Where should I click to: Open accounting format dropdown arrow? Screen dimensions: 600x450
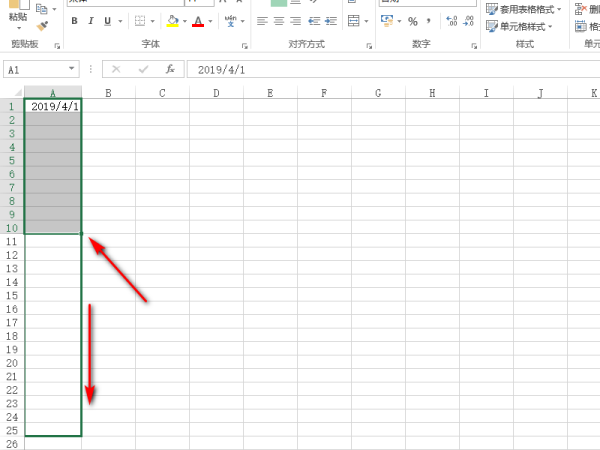click(x=399, y=21)
